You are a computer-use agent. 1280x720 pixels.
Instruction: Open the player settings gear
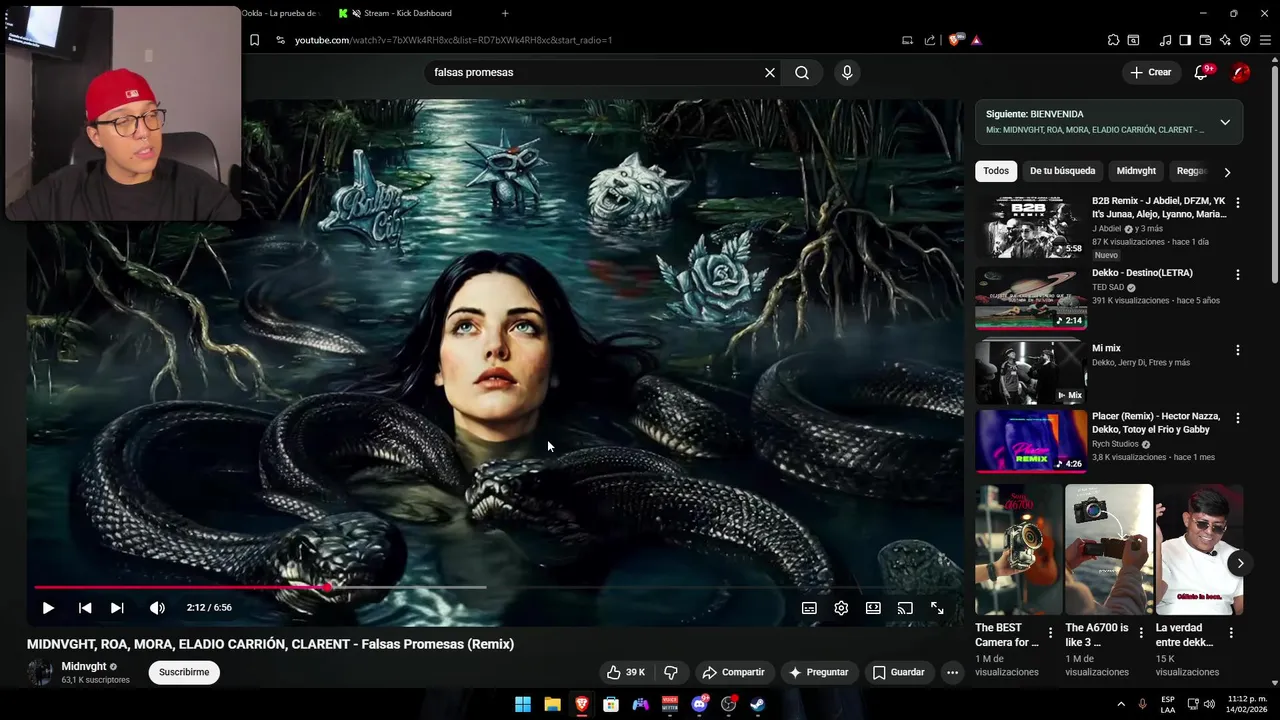841,608
